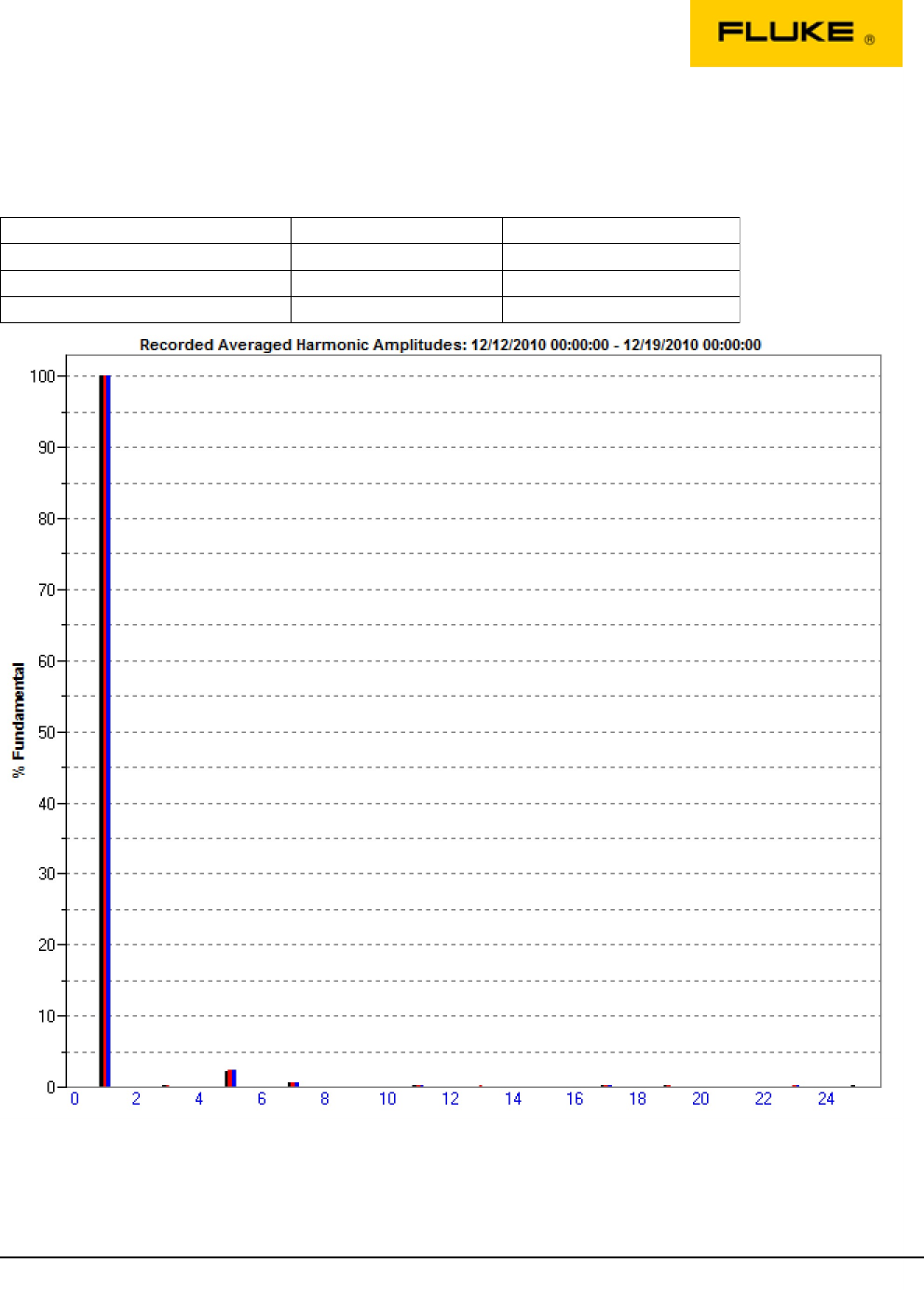Click x-axis harmonic label 18
This screenshot has width=924, height=1290.
(x=637, y=1099)
